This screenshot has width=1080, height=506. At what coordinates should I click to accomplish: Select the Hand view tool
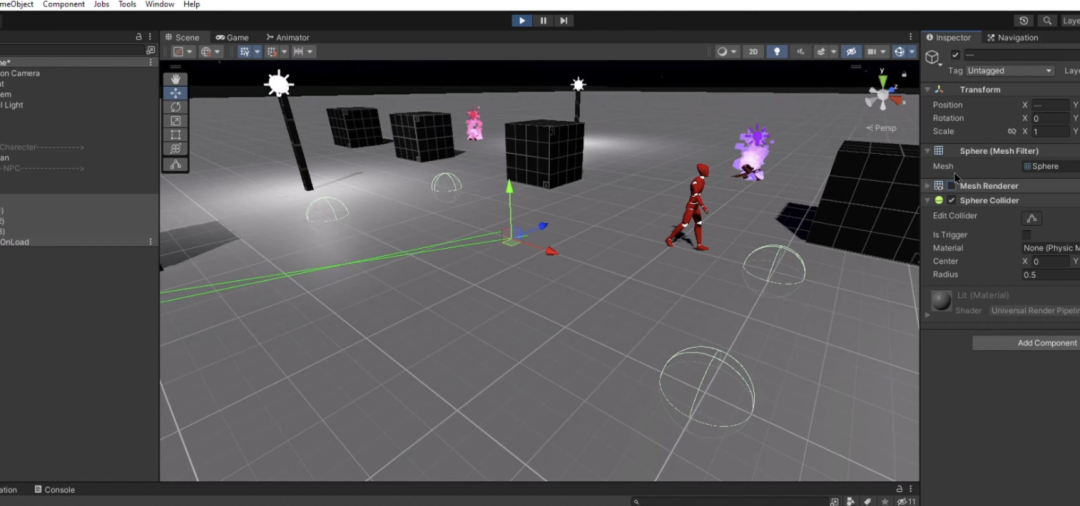176,79
